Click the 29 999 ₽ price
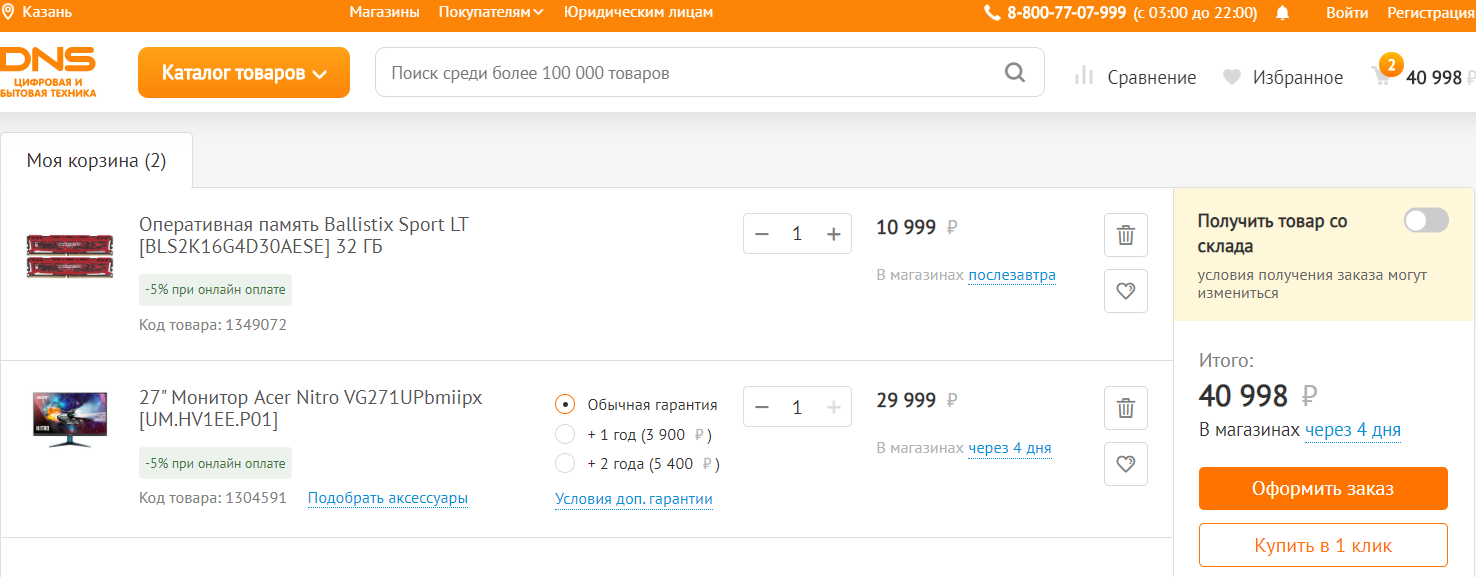 pyautogui.click(x=917, y=400)
